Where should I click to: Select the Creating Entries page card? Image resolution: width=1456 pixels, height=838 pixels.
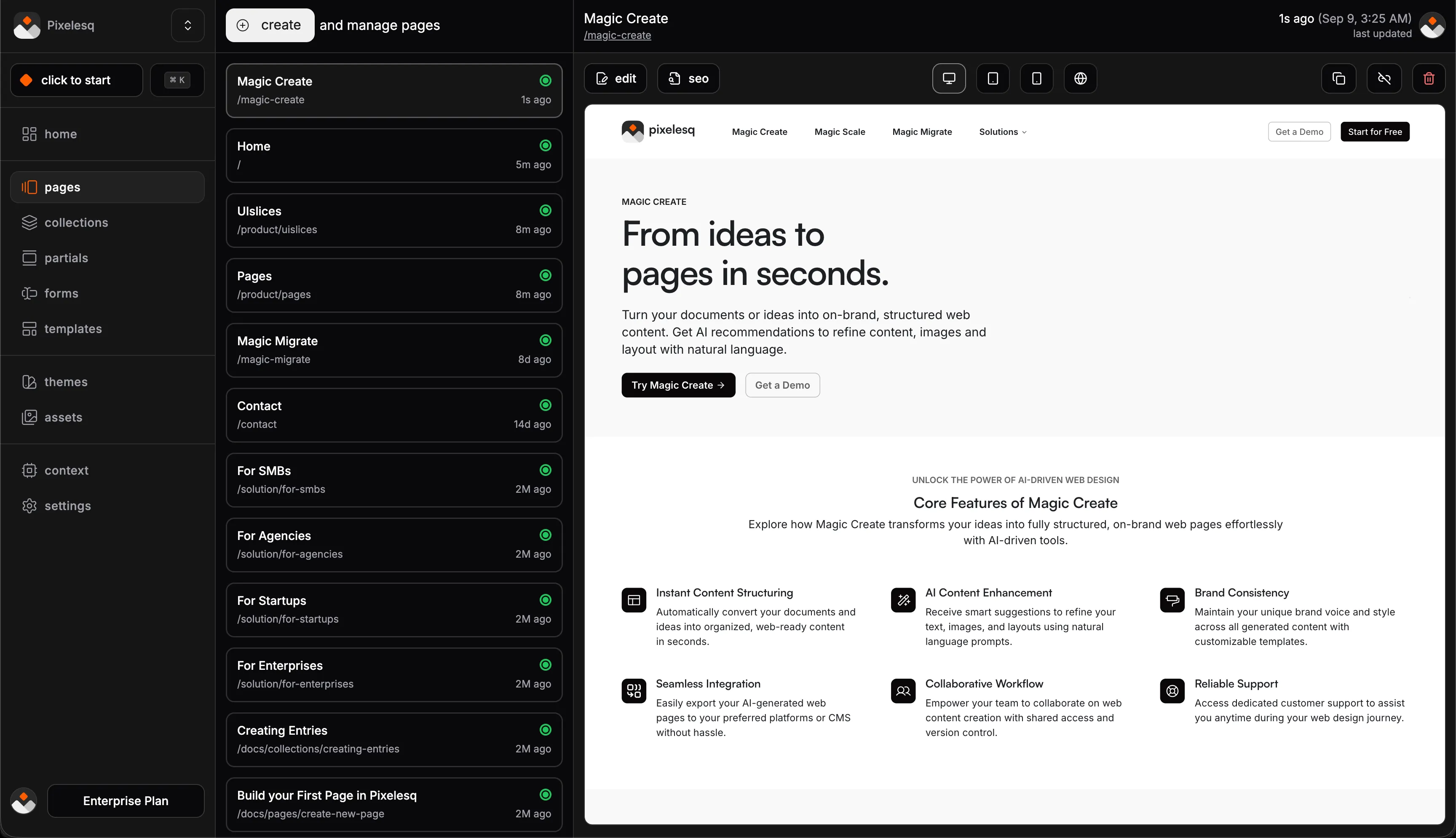[x=394, y=740]
